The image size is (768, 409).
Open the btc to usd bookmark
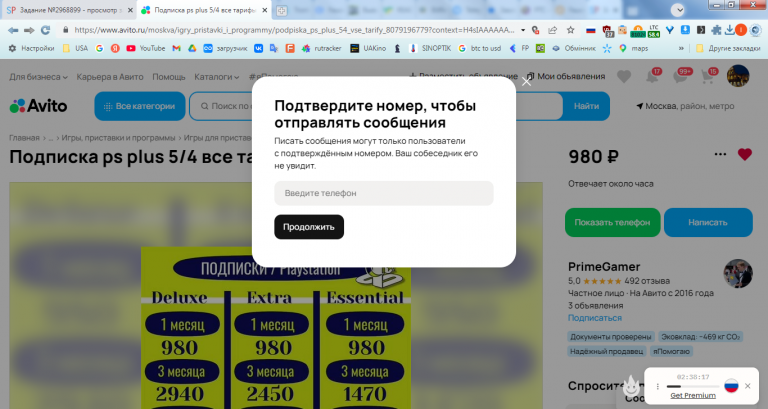coord(480,48)
